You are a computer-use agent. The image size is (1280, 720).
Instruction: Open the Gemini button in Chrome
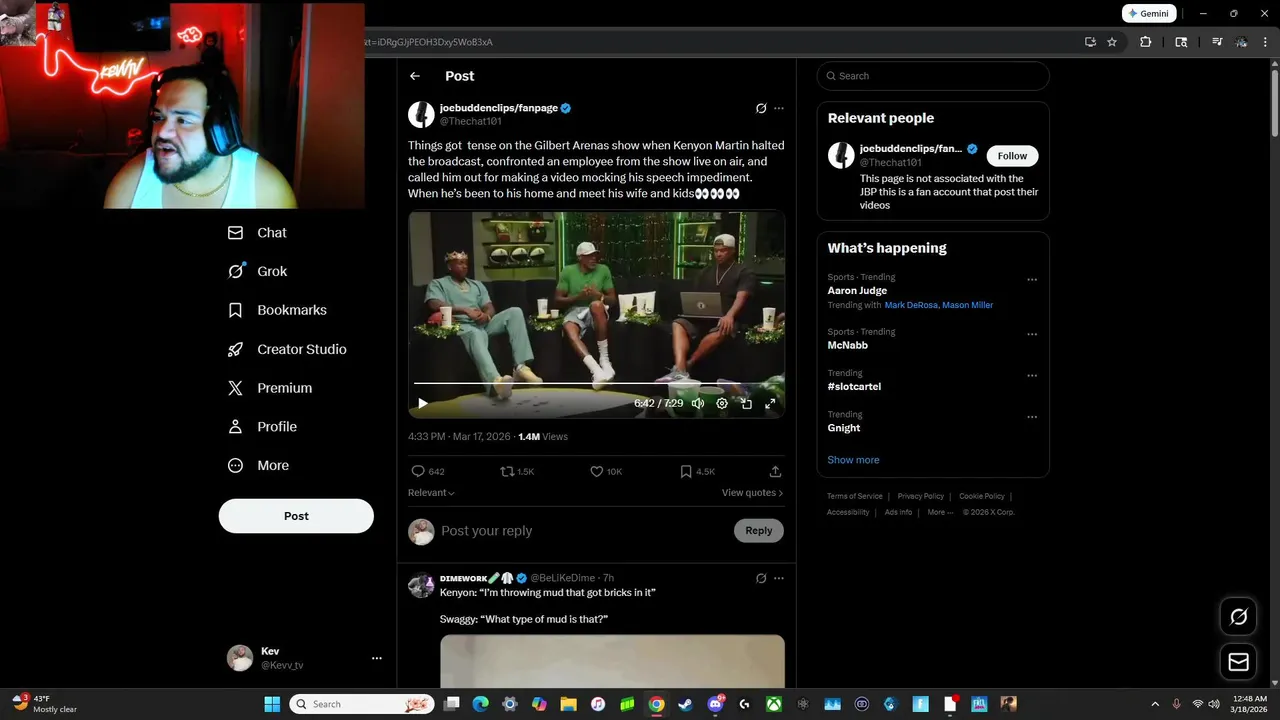(1148, 14)
